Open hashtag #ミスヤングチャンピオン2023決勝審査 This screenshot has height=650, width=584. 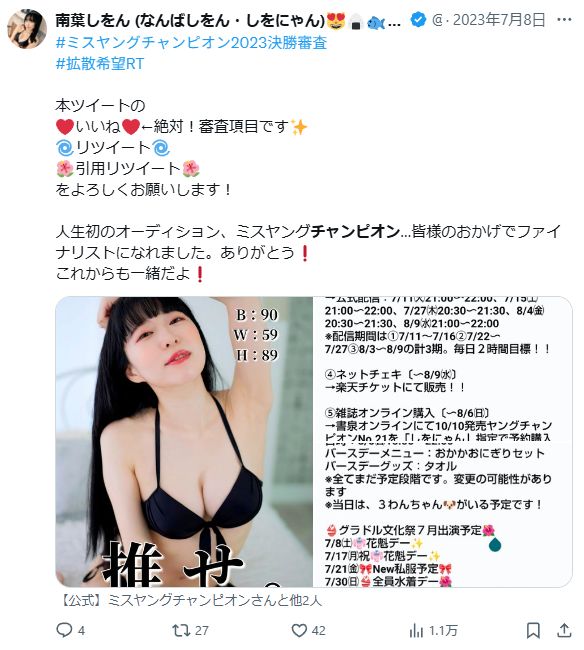click(x=191, y=43)
